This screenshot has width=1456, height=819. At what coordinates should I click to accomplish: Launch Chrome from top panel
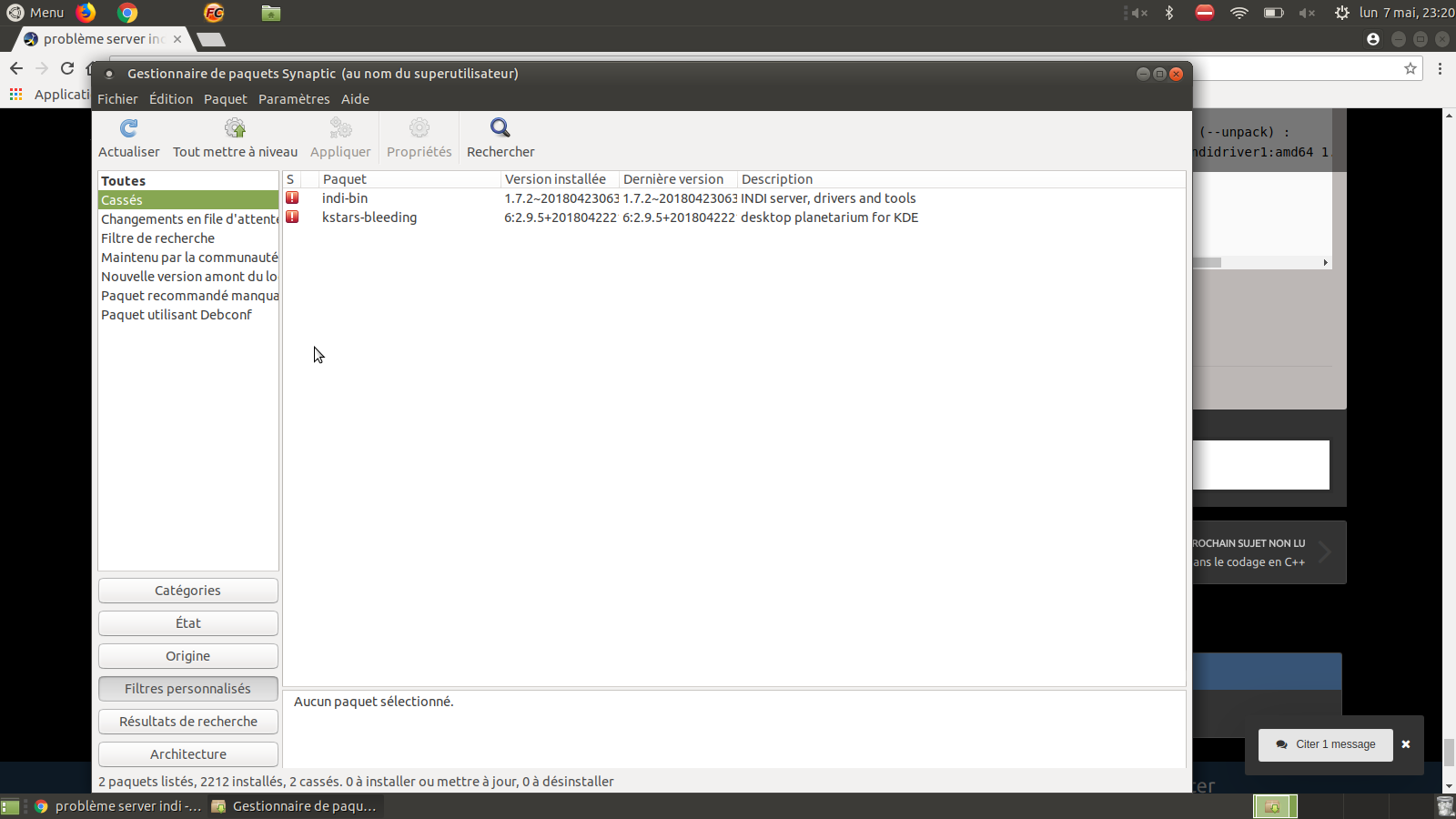coord(127,13)
